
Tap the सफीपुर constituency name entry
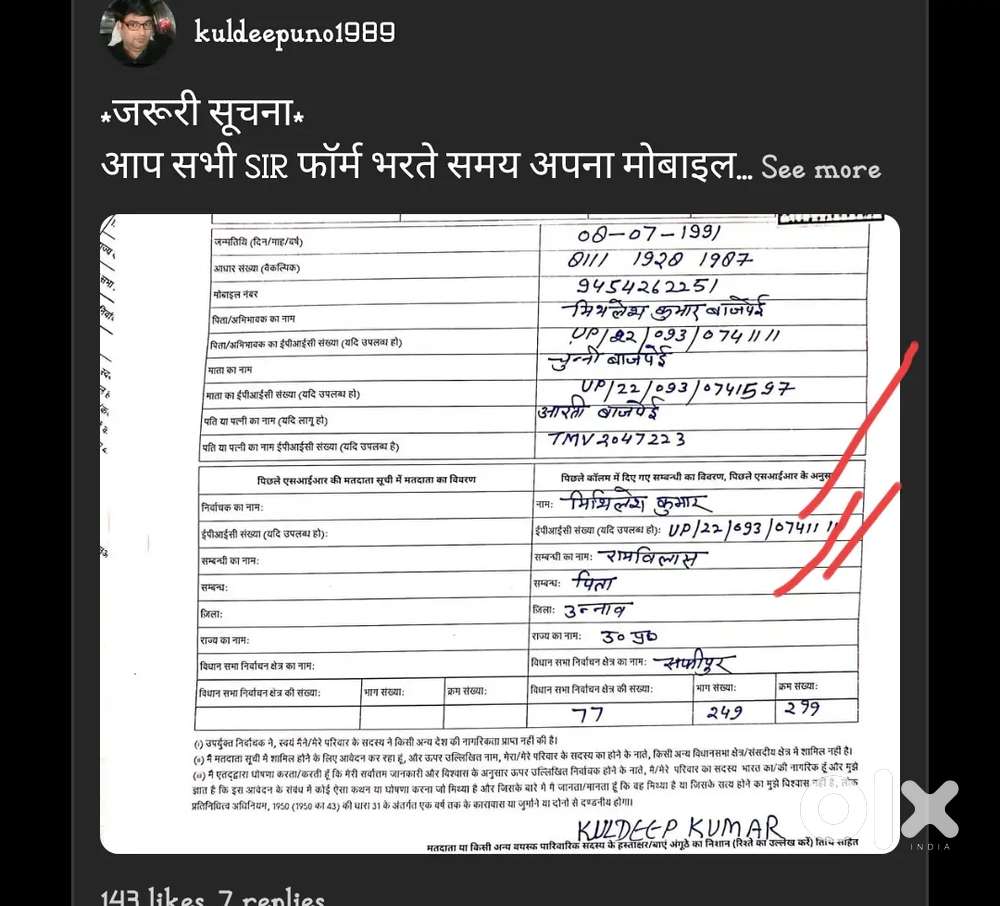695,664
